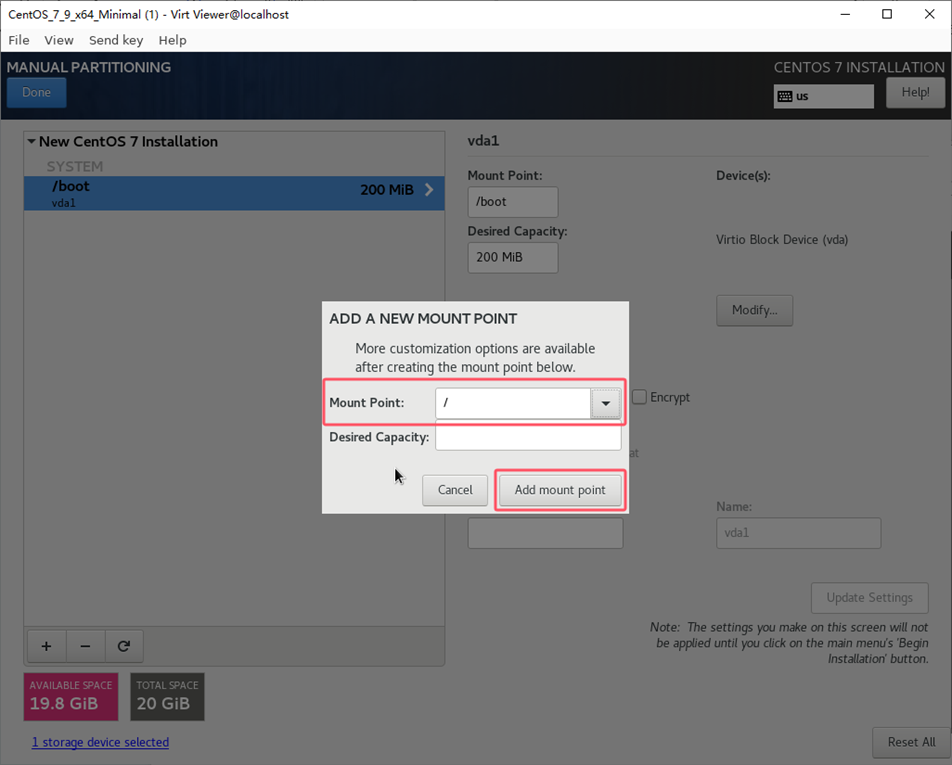Click the vda1 heading in details pane

pyautogui.click(x=483, y=141)
